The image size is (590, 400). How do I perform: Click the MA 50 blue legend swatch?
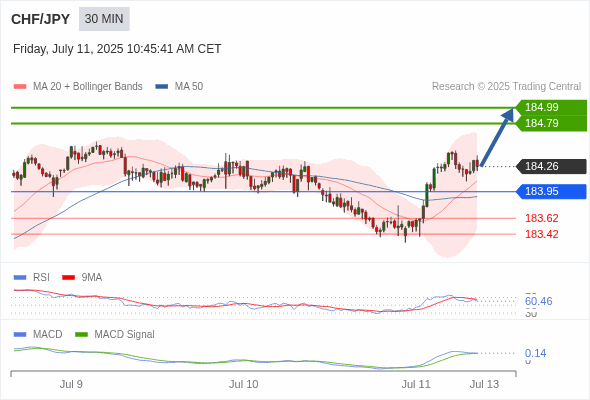162,87
